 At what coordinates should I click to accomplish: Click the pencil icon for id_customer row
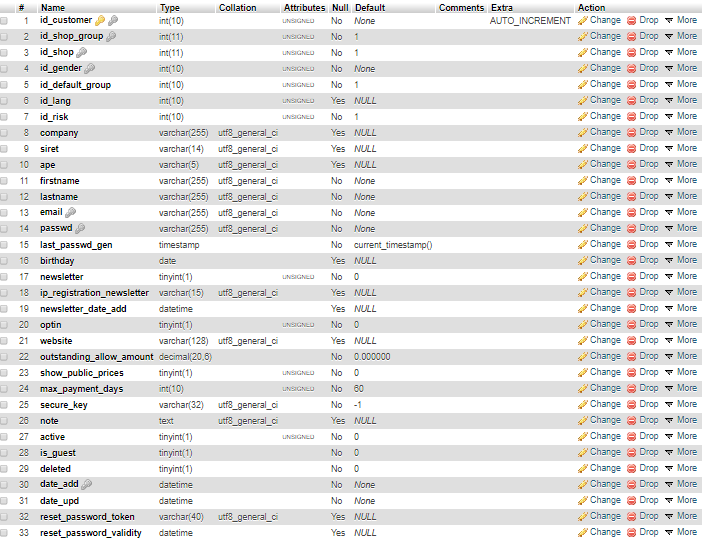[x=583, y=20]
